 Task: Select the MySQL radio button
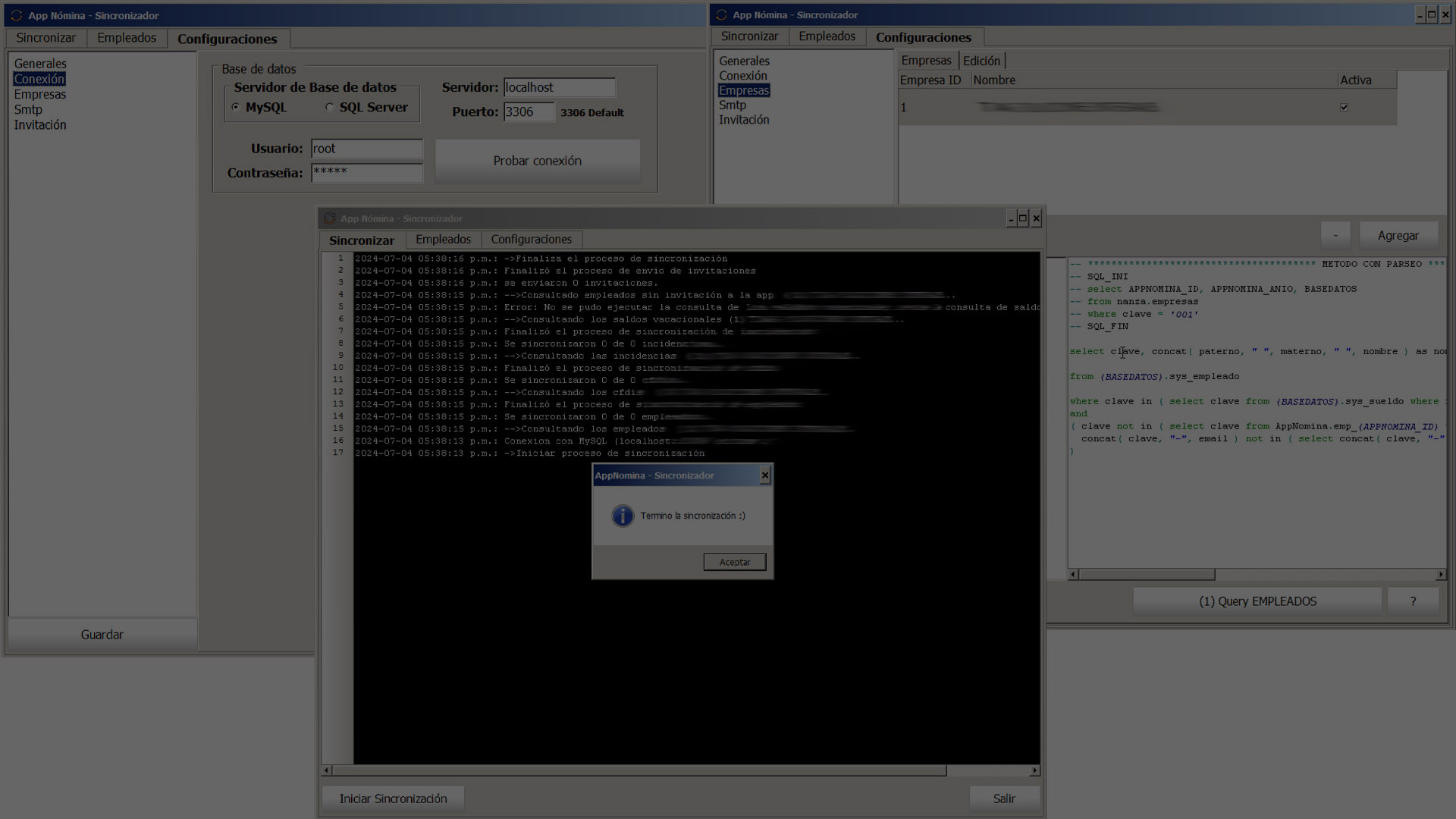[x=236, y=107]
